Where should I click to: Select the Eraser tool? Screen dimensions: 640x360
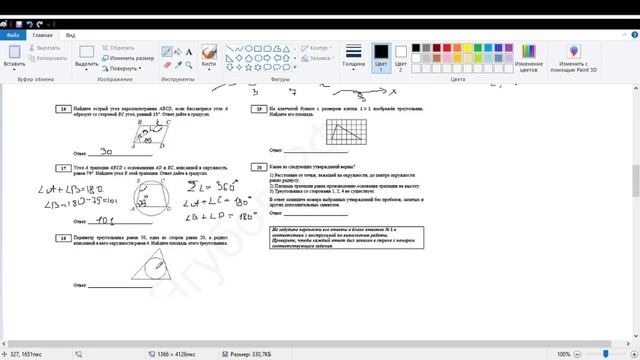[x=167, y=65]
